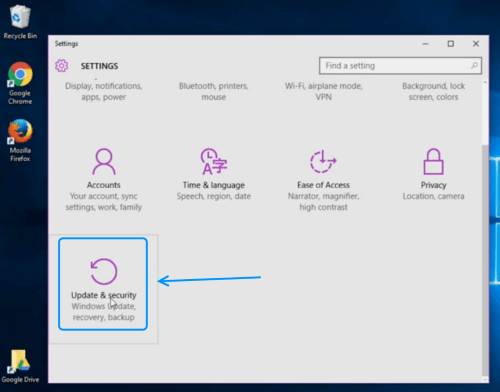
Task: Select the Google Chrome desktop shortcut
Action: 20,83
